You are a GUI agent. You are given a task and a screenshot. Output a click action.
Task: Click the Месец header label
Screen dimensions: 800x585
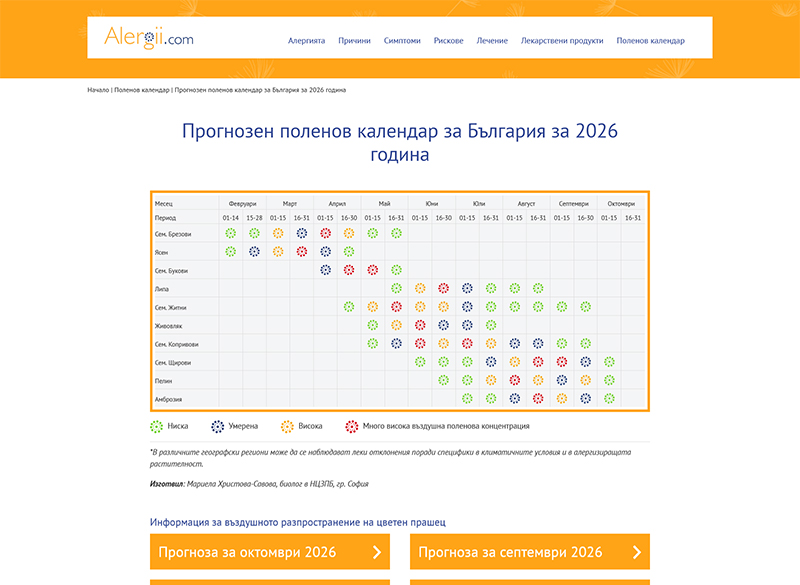click(x=164, y=204)
